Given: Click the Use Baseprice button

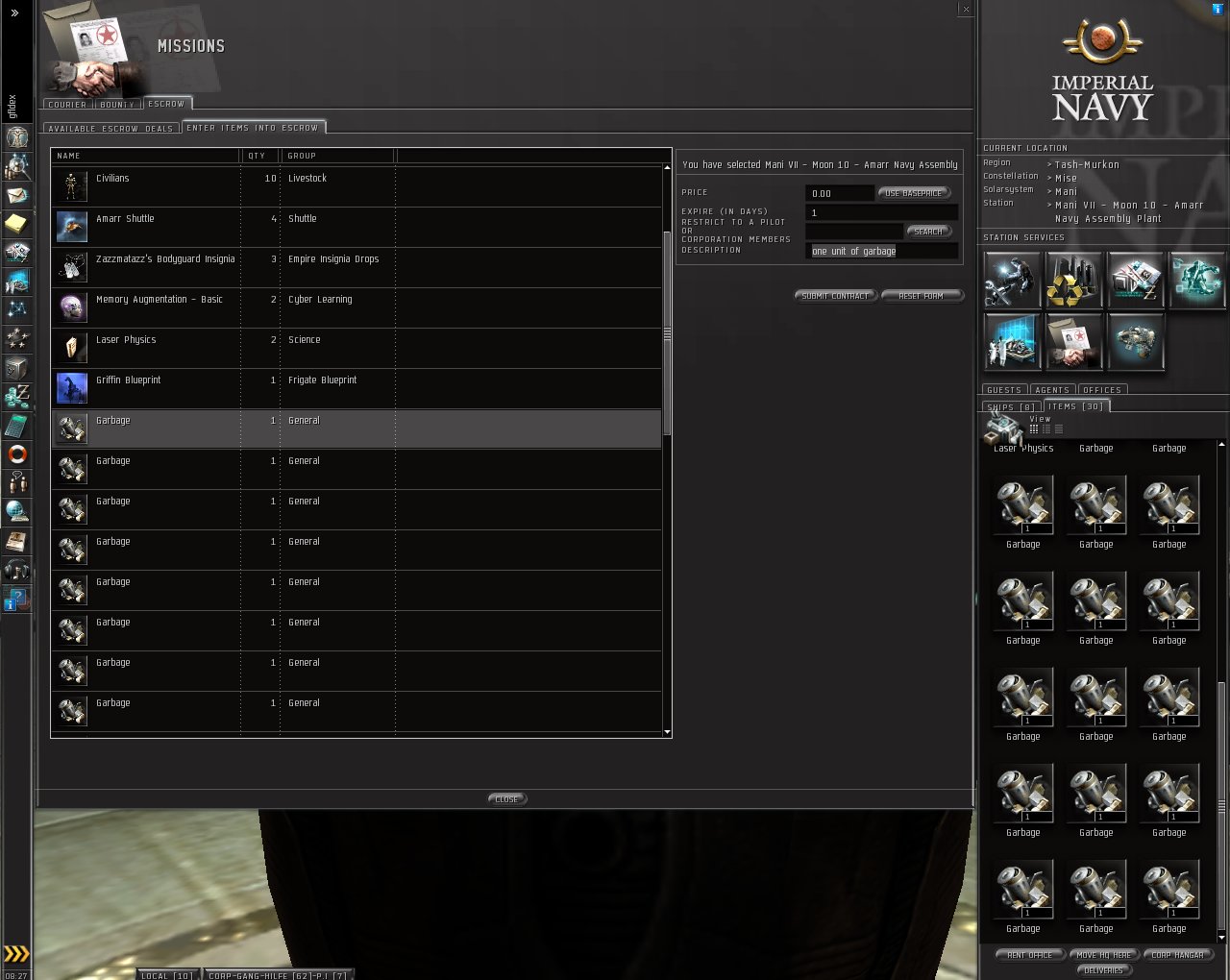Looking at the screenshot, I should [x=914, y=193].
